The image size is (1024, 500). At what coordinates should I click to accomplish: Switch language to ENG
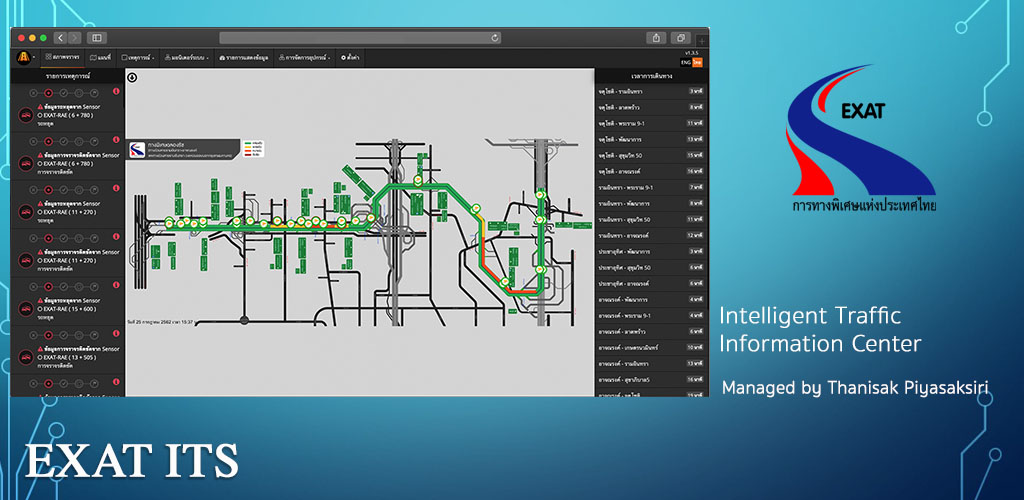point(686,62)
